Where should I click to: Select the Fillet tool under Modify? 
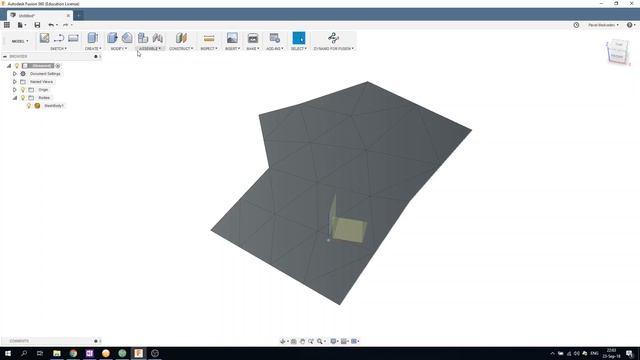127,38
